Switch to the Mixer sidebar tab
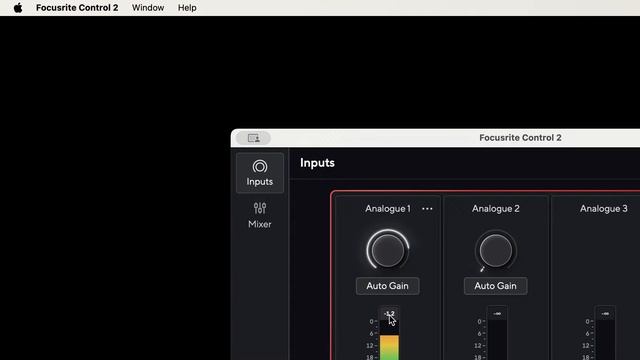Viewport: 640px width, 360px height. click(x=260, y=215)
